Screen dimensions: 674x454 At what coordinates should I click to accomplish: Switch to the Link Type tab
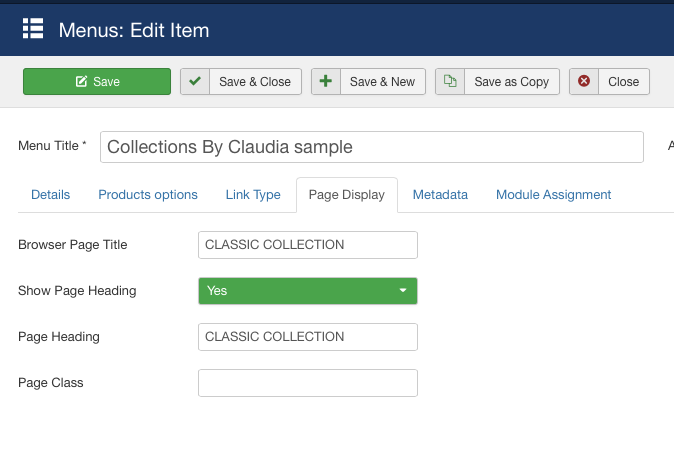pos(253,195)
